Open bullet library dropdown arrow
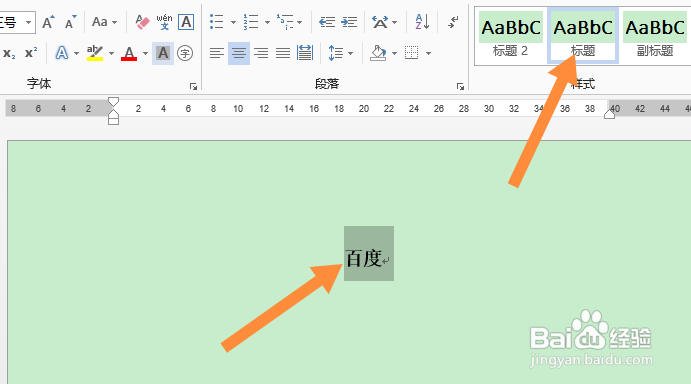This screenshot has width=691, height=384. [x=233, y=22]
